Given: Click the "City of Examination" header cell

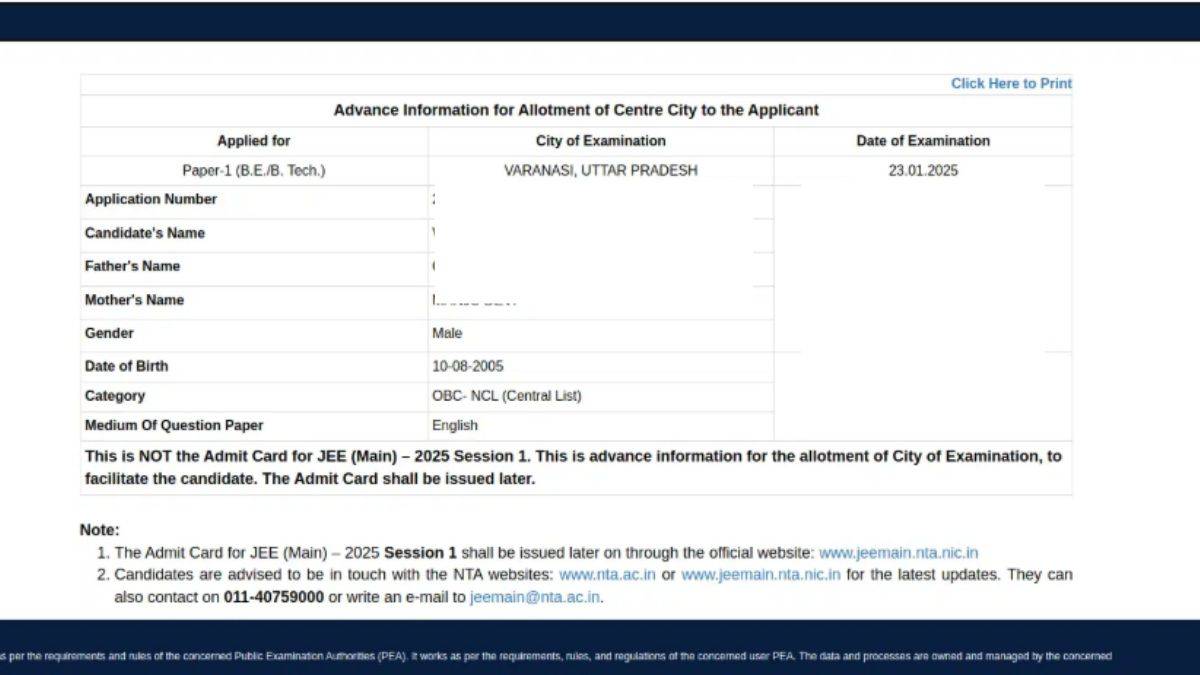Looking at the screenshot, I should pos(599,140).
